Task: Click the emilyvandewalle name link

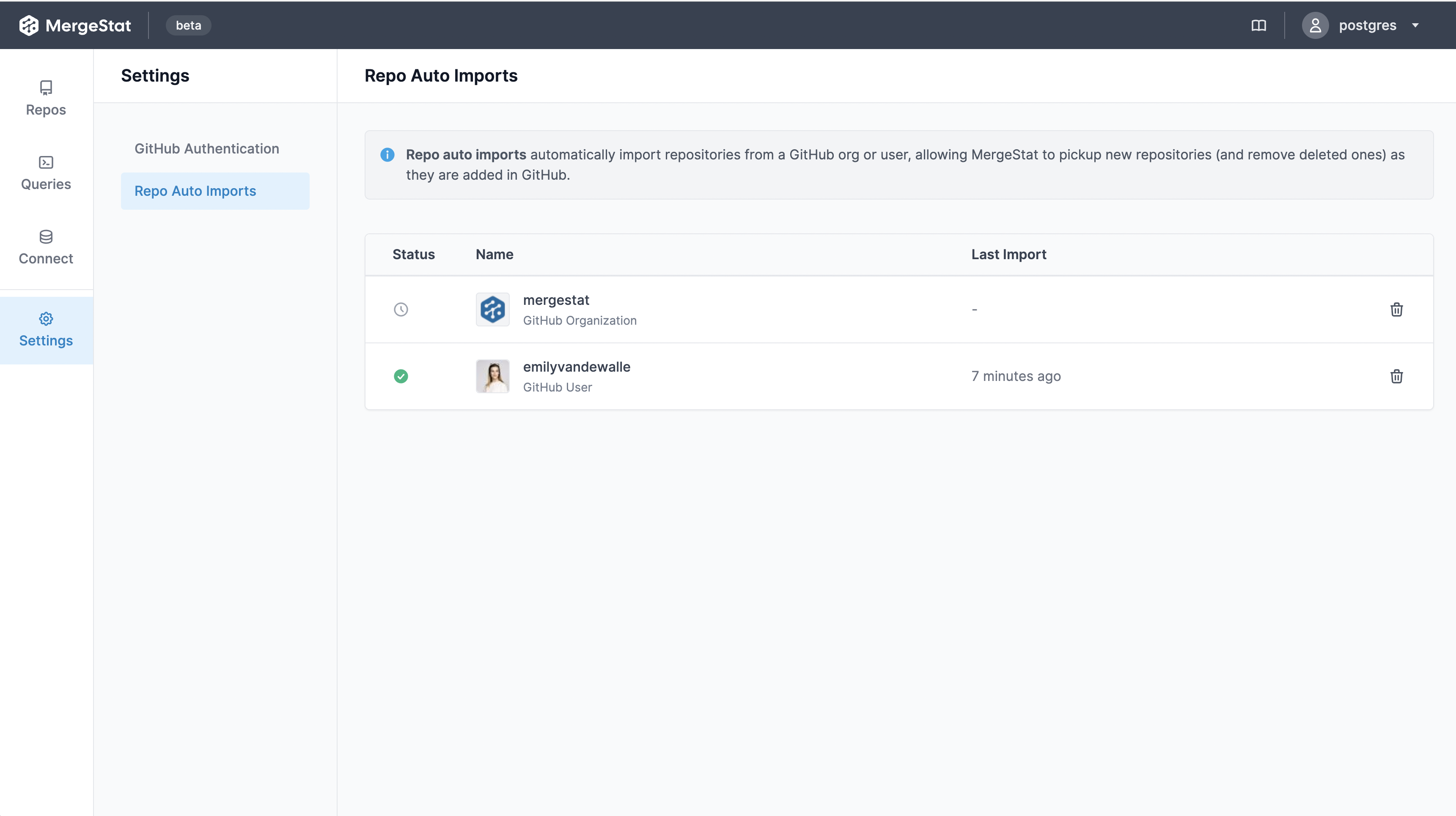Action: pos(577,367)
